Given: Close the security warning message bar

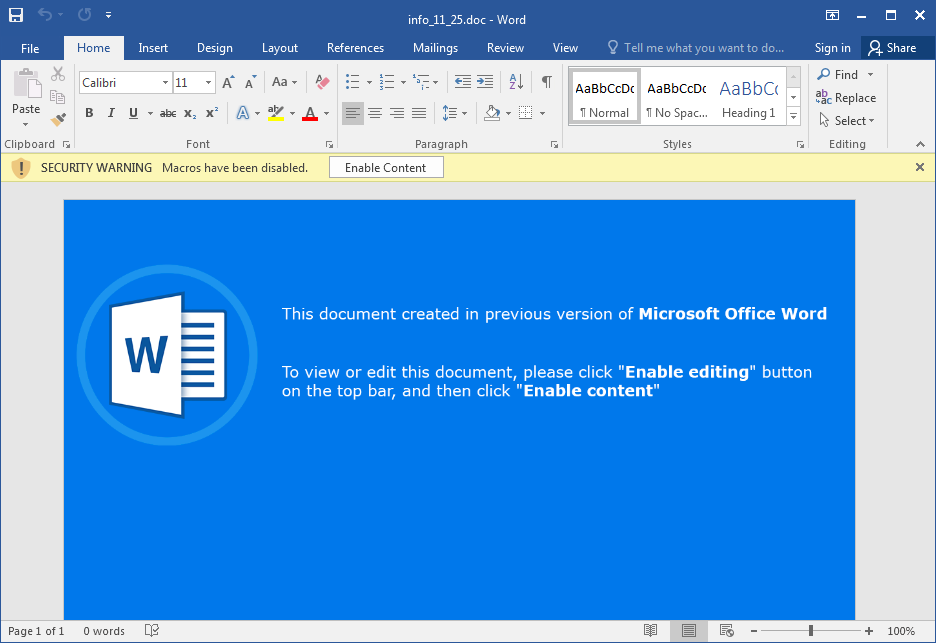Looking at the screenshot, I should 920,167.
